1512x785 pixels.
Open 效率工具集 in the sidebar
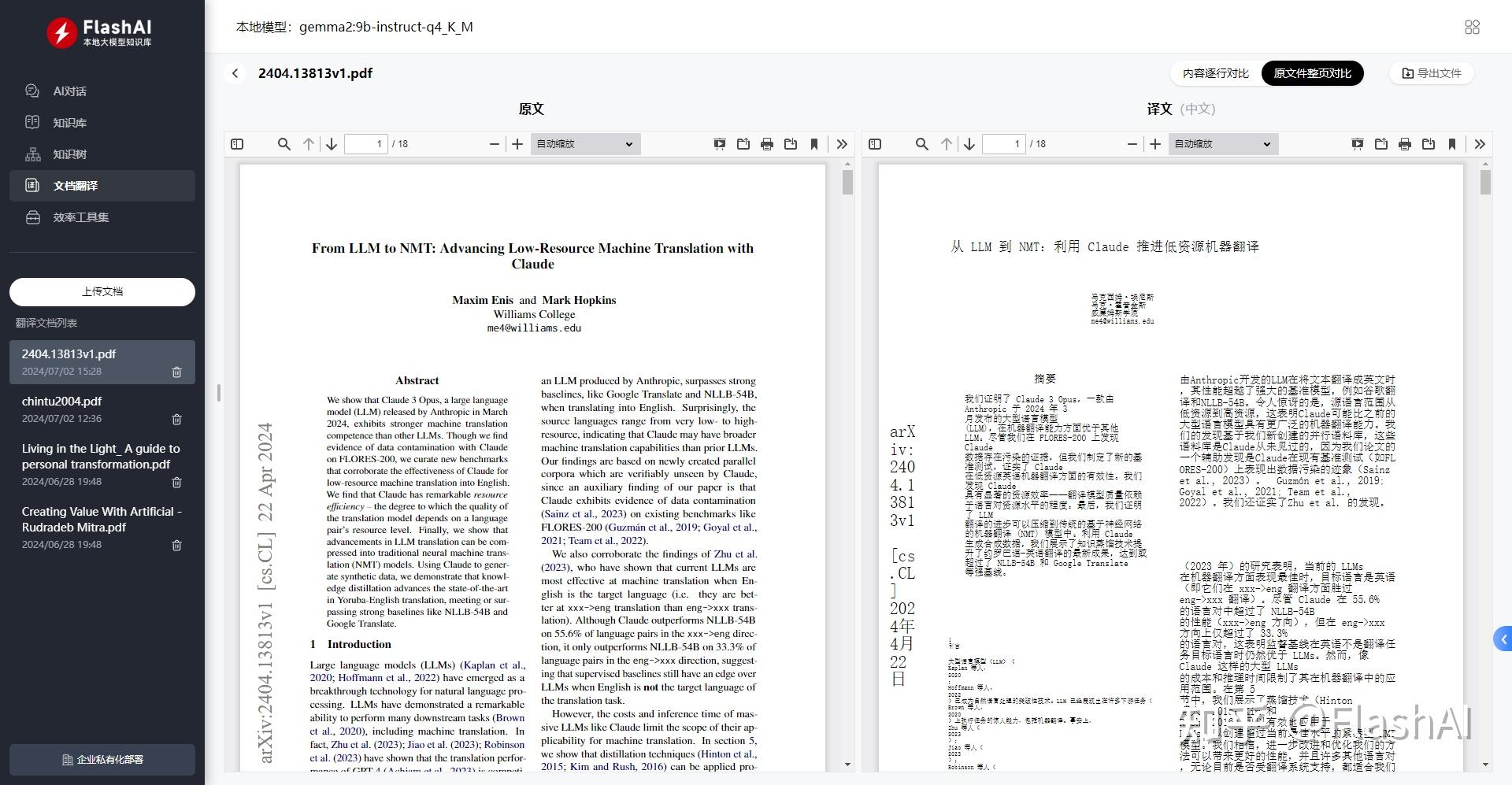tap(102, 217)
